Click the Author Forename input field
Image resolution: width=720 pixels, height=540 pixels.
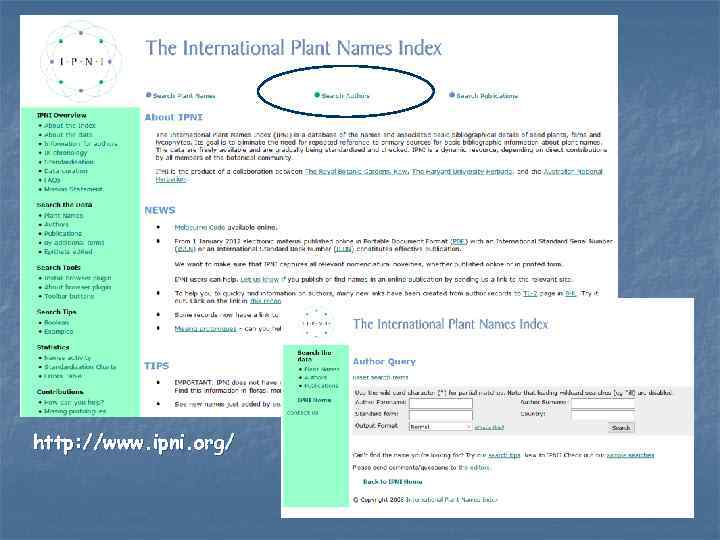coord(440,403)
